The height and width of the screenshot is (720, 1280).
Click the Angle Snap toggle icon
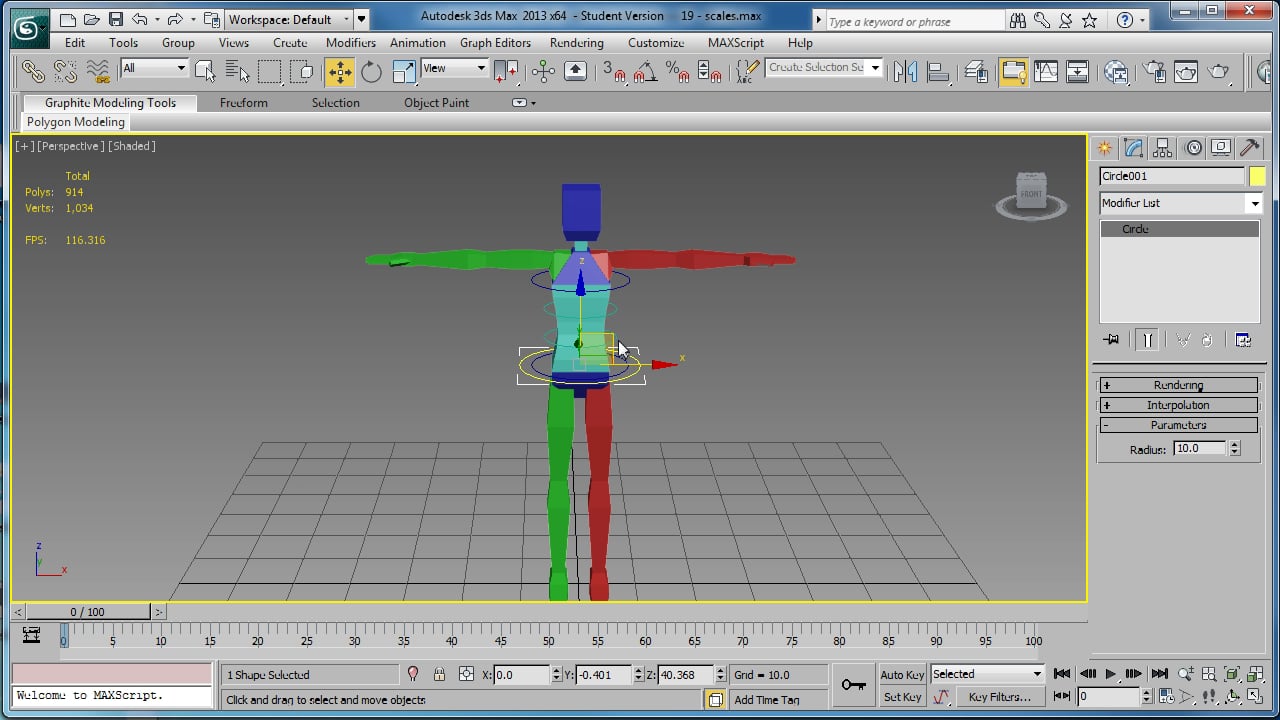click(x=645, y=71)
